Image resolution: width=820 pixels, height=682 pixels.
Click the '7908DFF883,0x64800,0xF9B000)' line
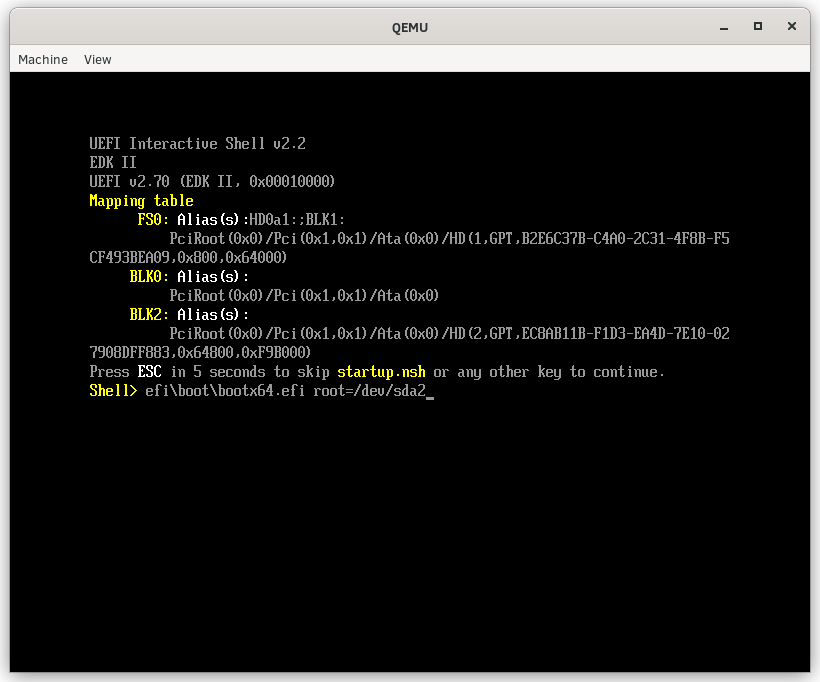point(200,353)
